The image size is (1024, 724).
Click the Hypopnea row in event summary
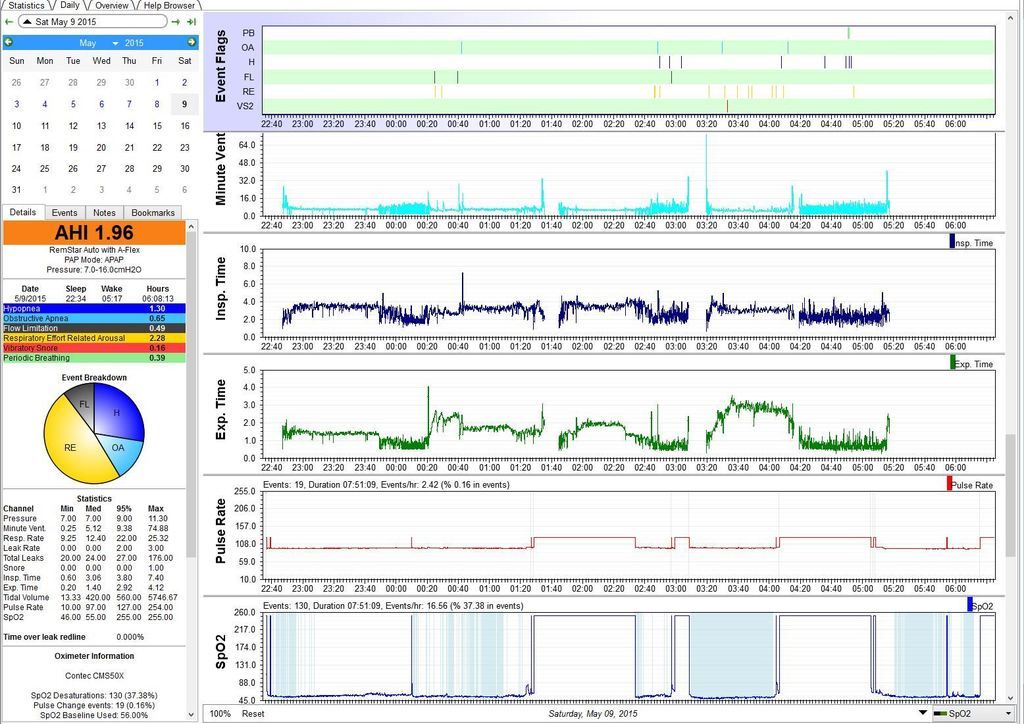(x=94, y=308)
